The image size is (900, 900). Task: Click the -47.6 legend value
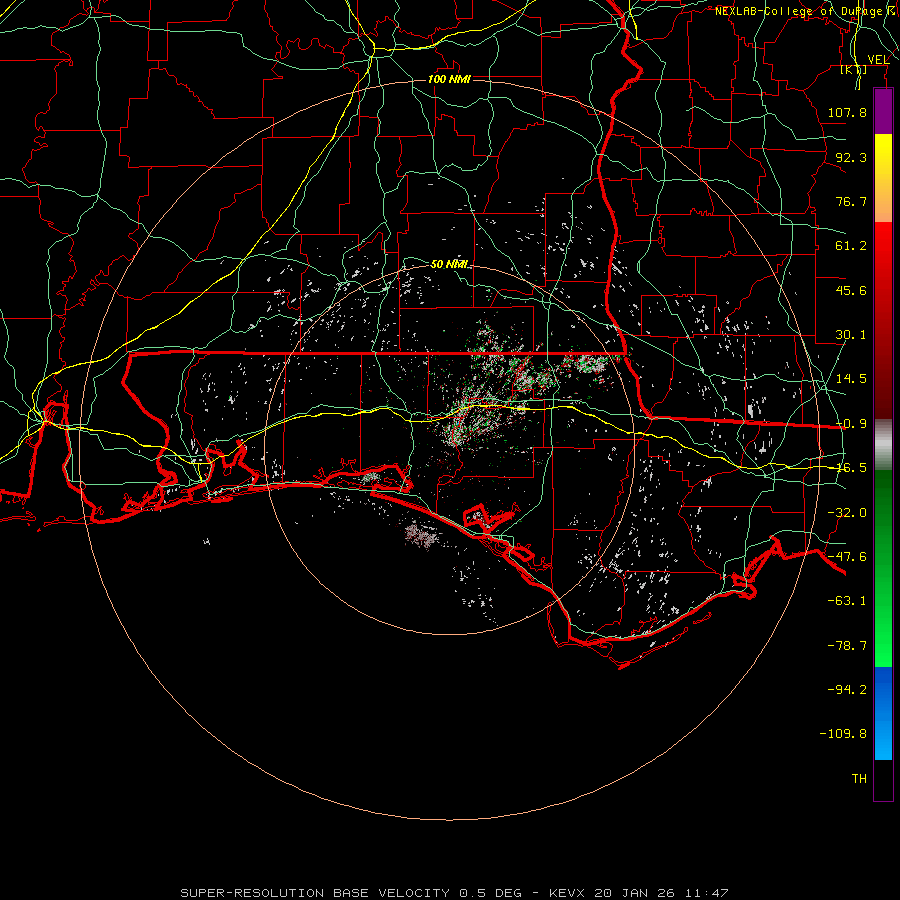[847, 557]
